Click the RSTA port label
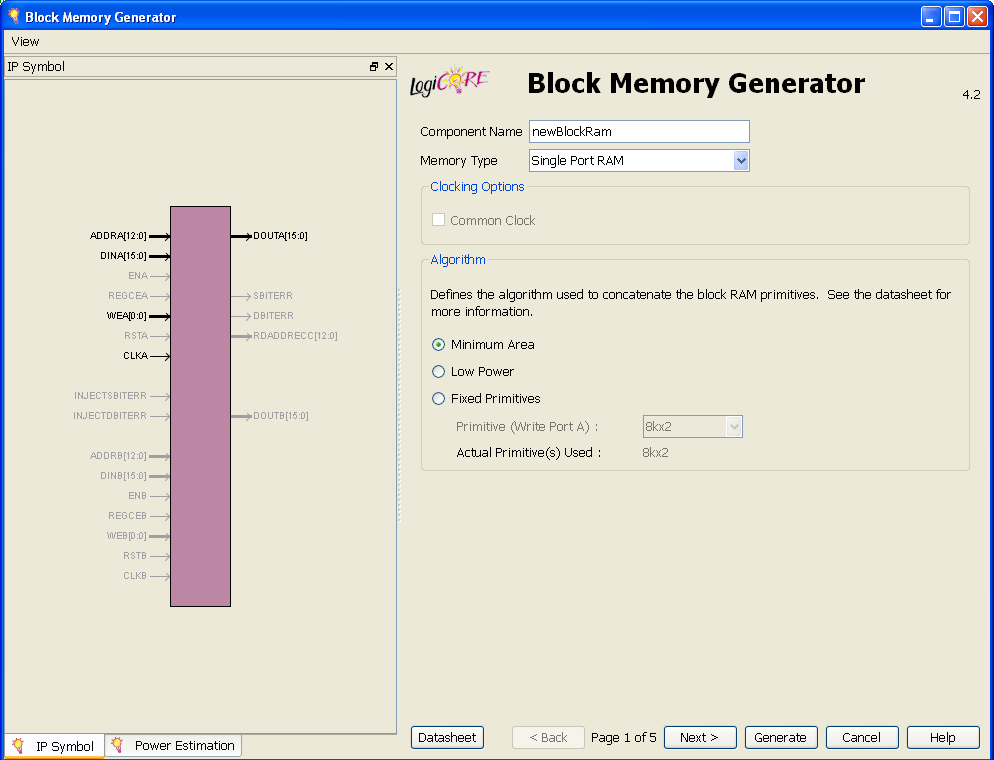994x760 pixels. pos(136,336)
